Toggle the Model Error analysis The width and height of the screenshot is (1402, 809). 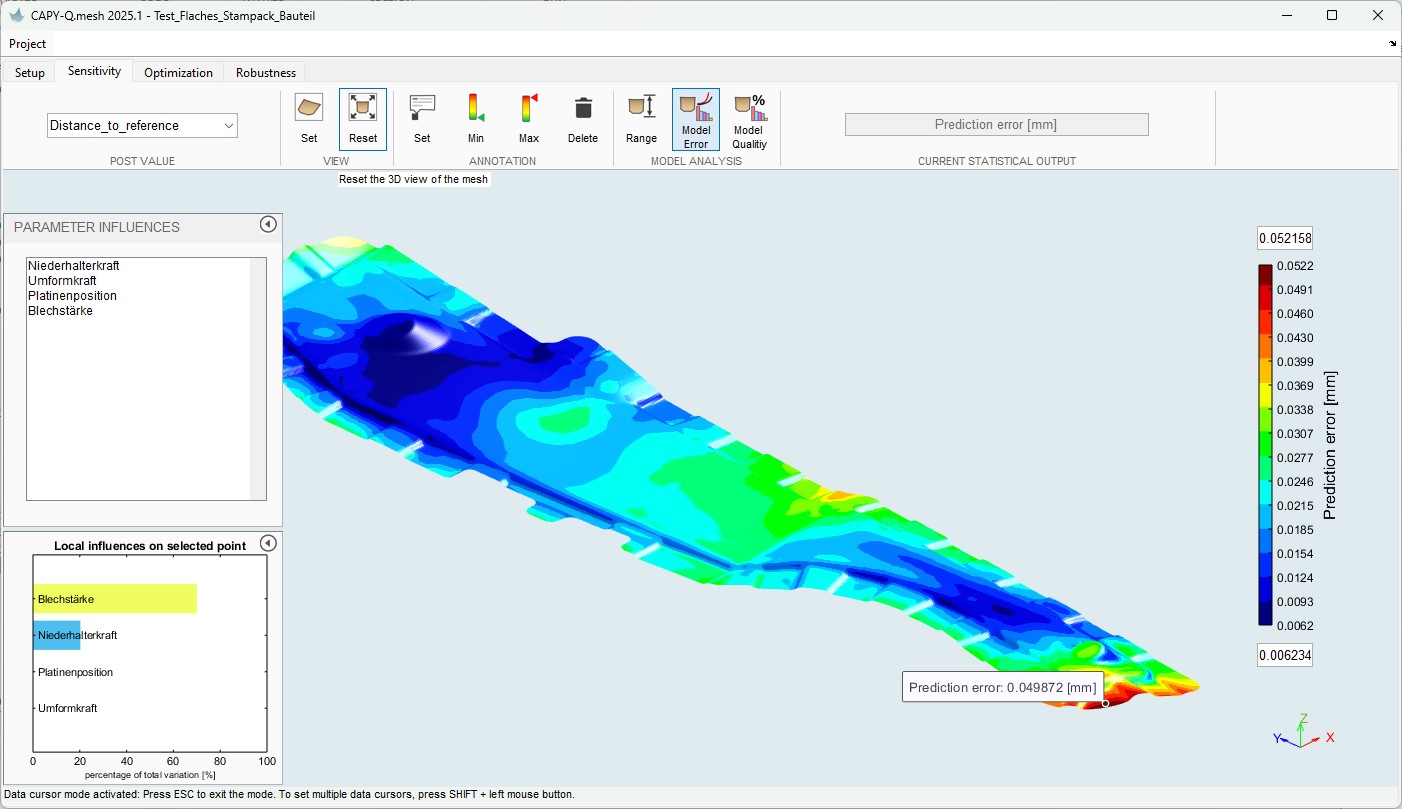[x=696, y=120]
